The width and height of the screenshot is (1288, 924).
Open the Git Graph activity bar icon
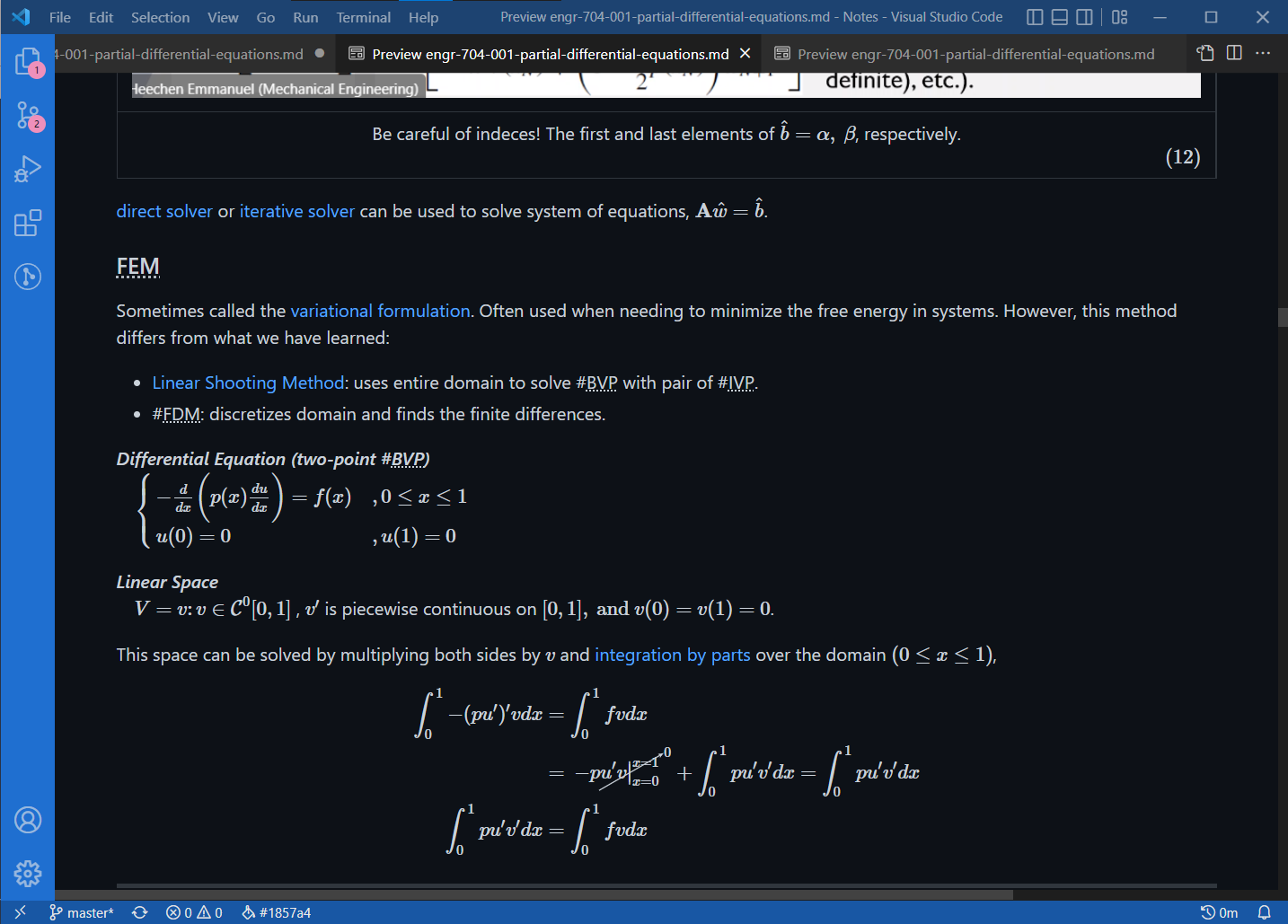[27, 277]
